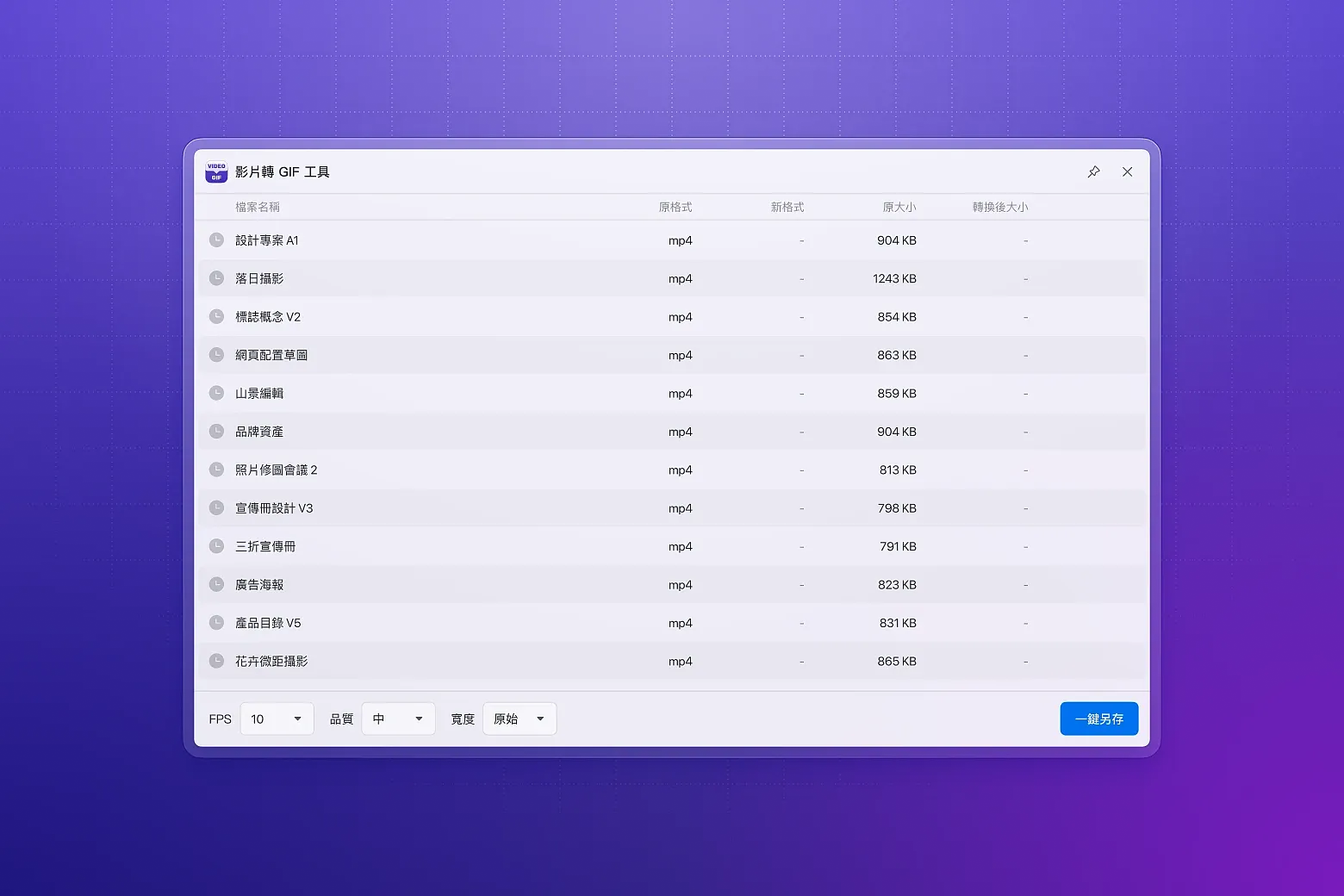Sort by the 新格式 column header

(x=787, y=207)
